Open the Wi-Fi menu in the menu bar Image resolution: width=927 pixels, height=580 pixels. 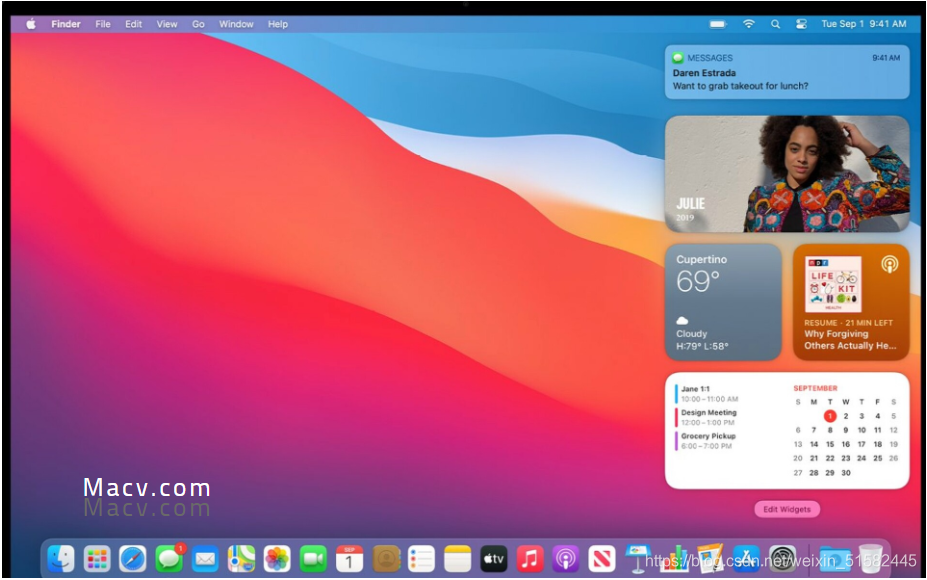coord(748,24)
